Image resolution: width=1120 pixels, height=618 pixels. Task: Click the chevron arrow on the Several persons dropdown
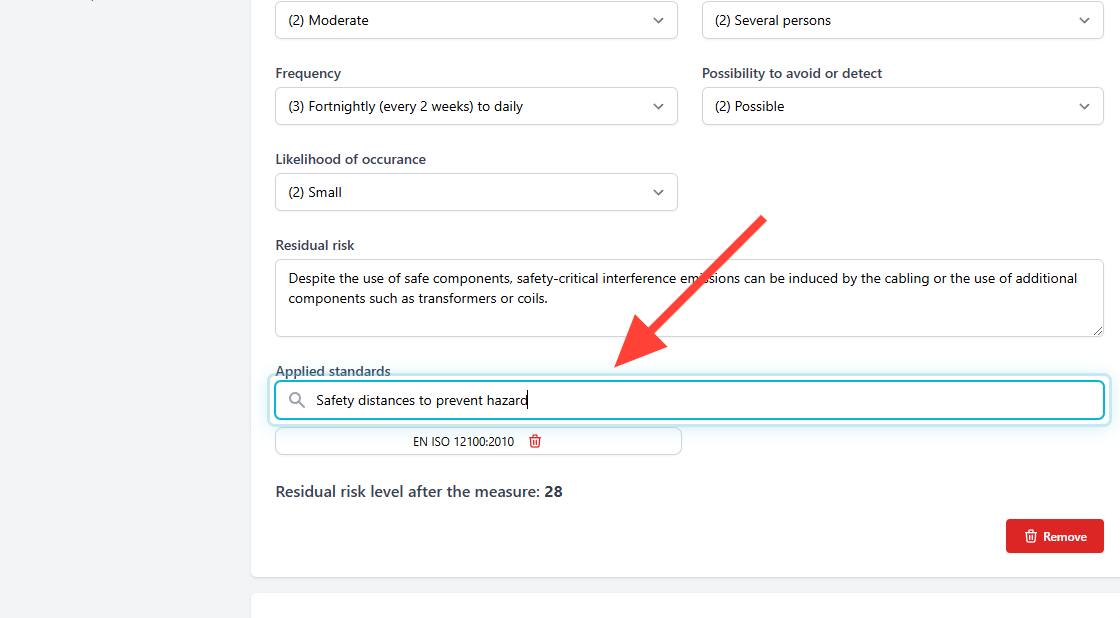(x=1084, y=21)
